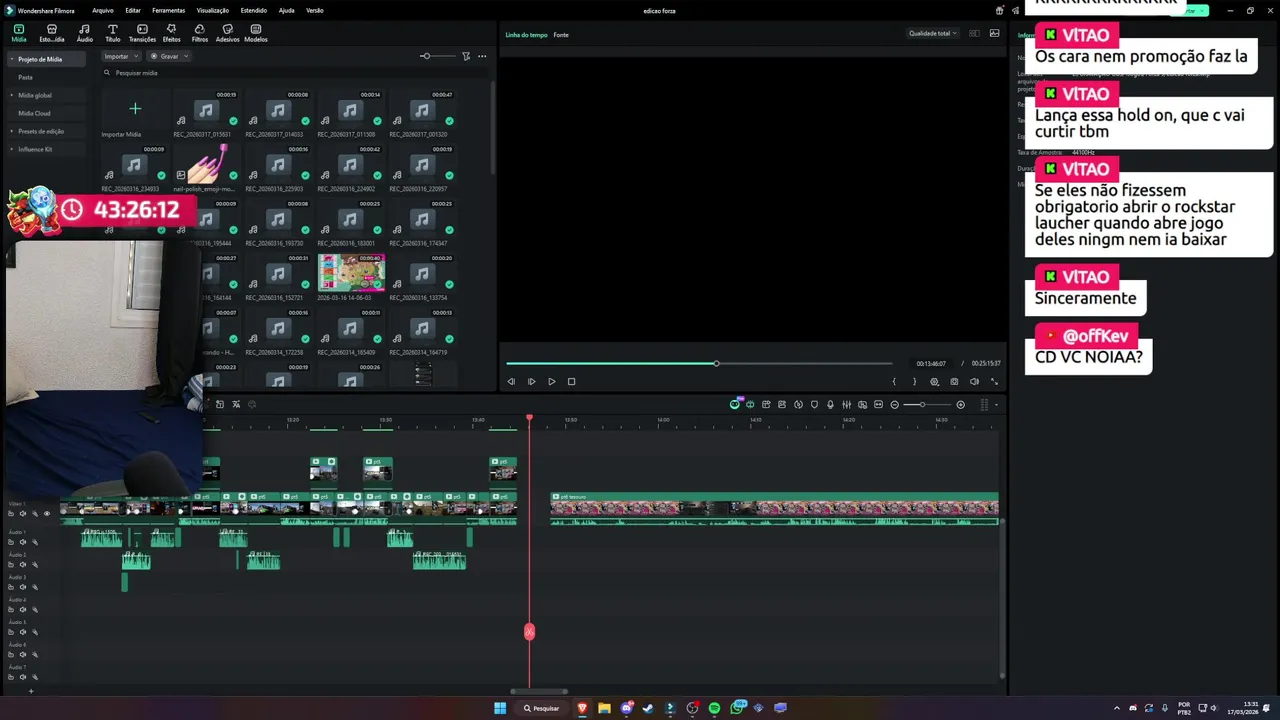Screen dimensions: 1280x720
Task: Click the preview fullscreen expand icon
Action: click(994, 381)
